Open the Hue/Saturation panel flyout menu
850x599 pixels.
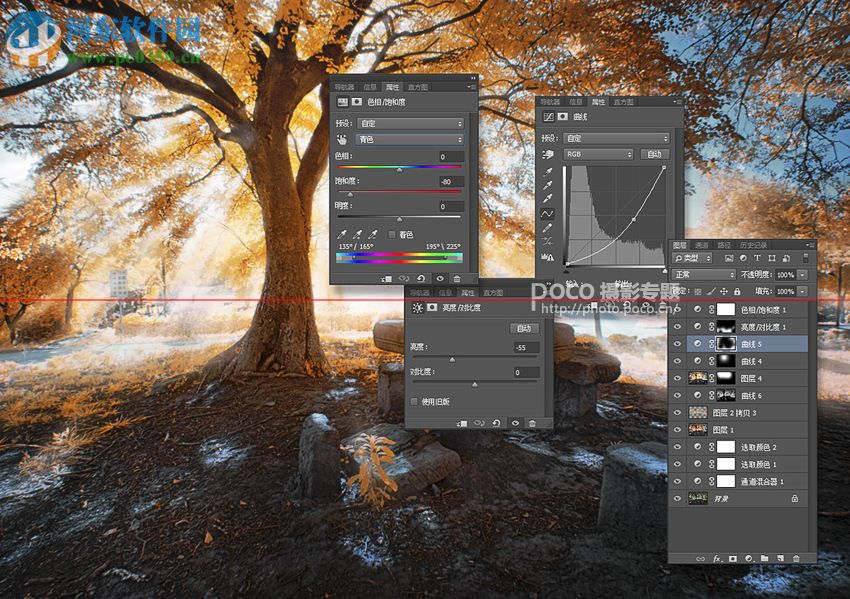tap(471, 87)
